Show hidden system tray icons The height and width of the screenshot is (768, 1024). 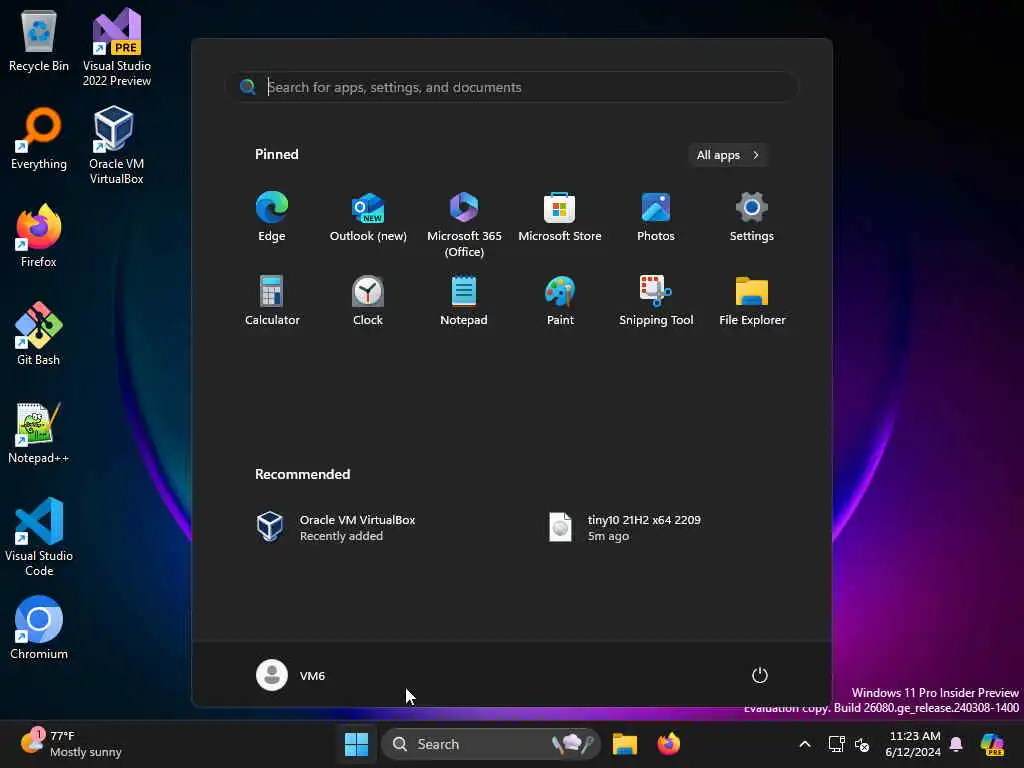805,744
